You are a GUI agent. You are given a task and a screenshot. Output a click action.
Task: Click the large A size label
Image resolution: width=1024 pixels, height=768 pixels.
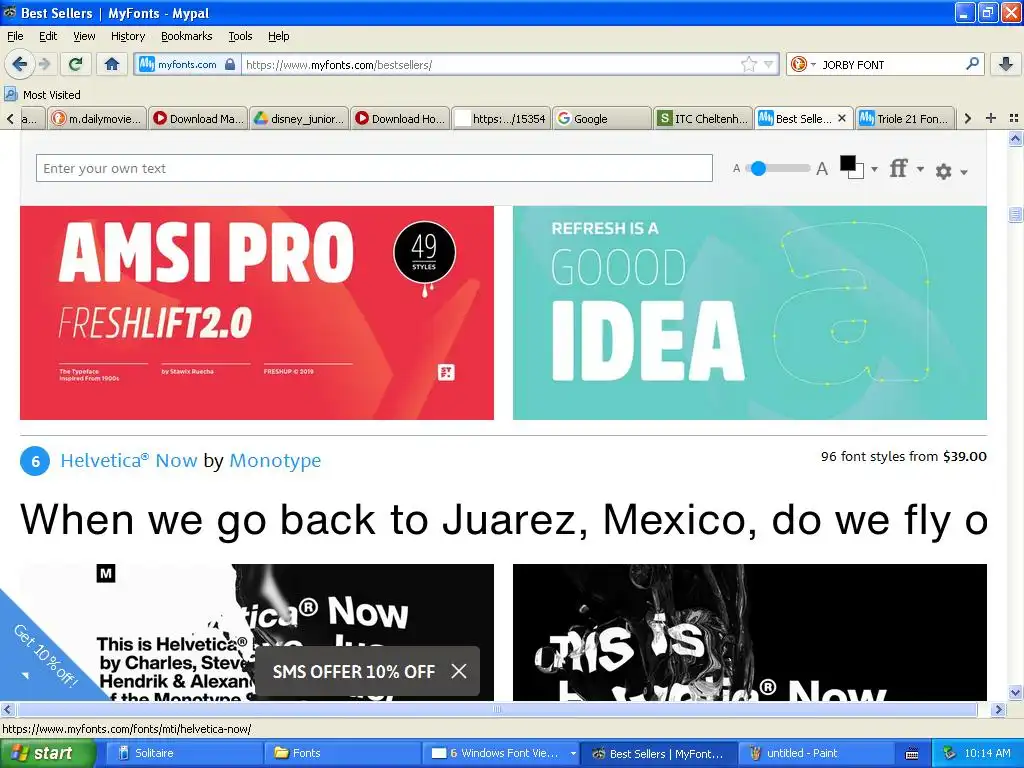[x=822, y=168]
